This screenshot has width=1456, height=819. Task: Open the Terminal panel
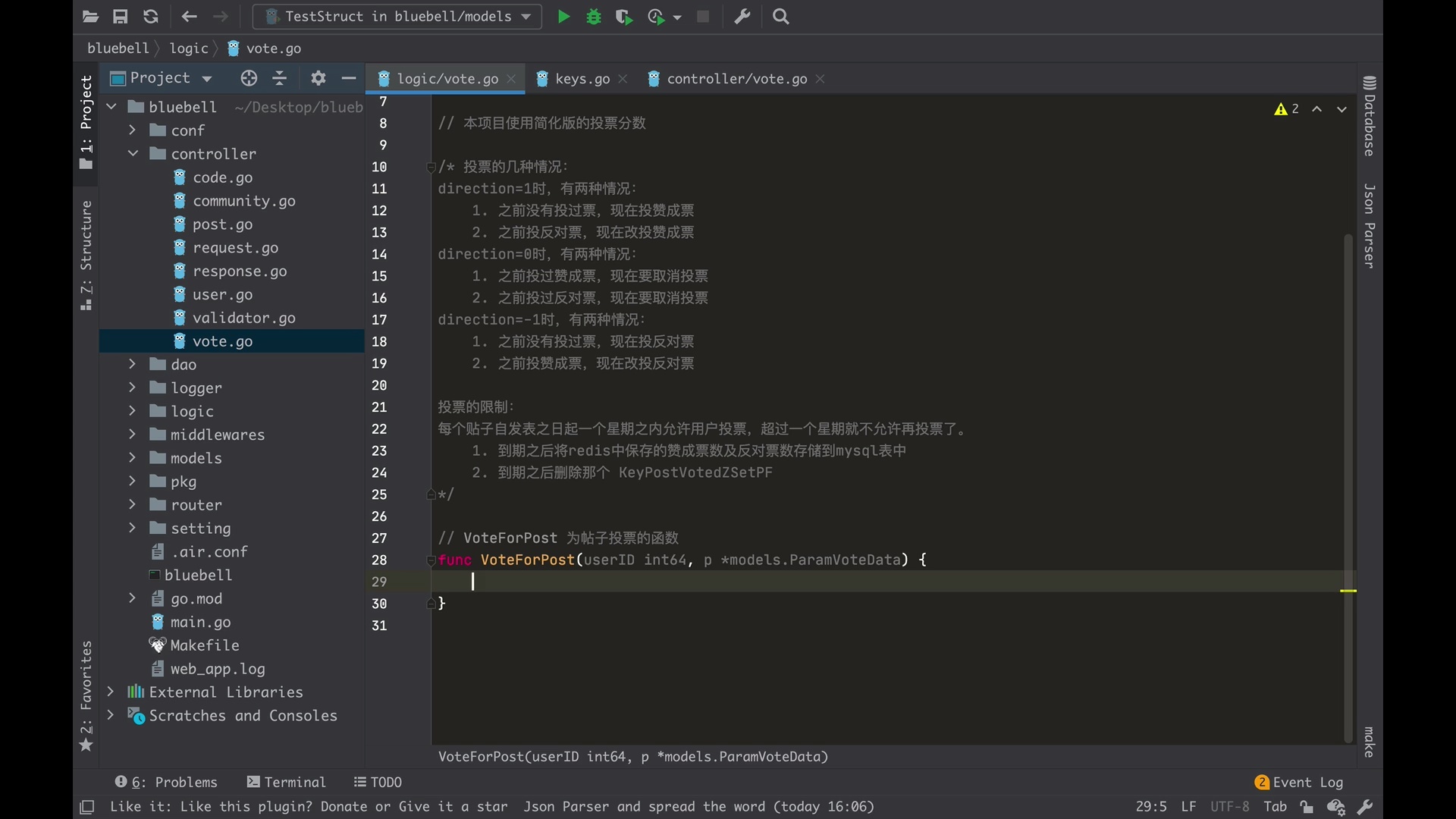point(286,782)
